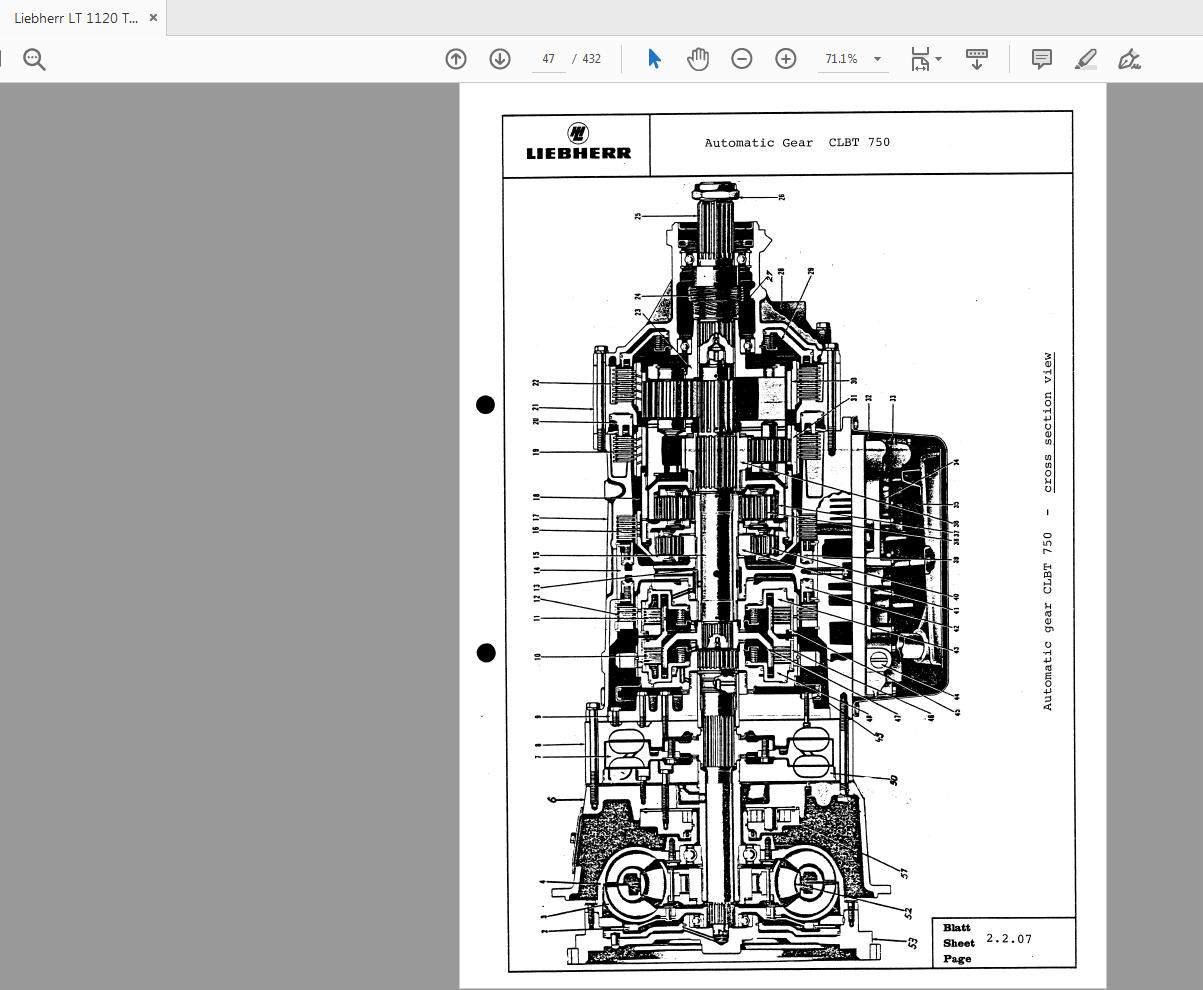The height and width of the screenshot is (990, 1203).
Task: Activate the selection arrow tool
Action: pos(654,59)
